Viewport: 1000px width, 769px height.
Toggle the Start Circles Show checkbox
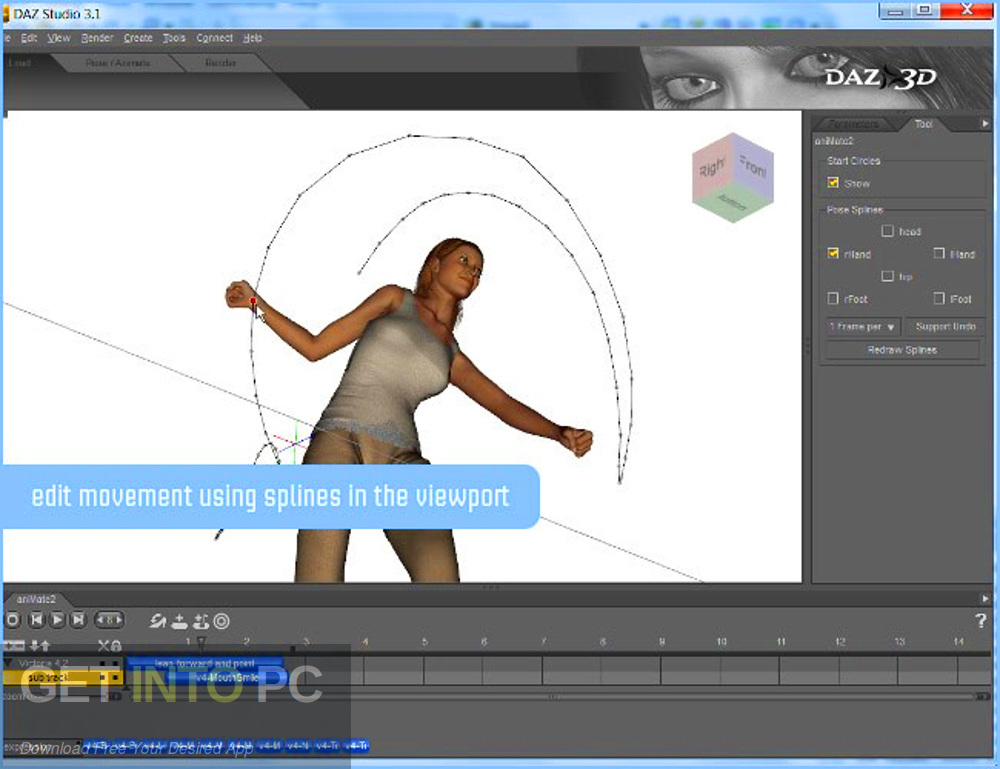point(833,182)
